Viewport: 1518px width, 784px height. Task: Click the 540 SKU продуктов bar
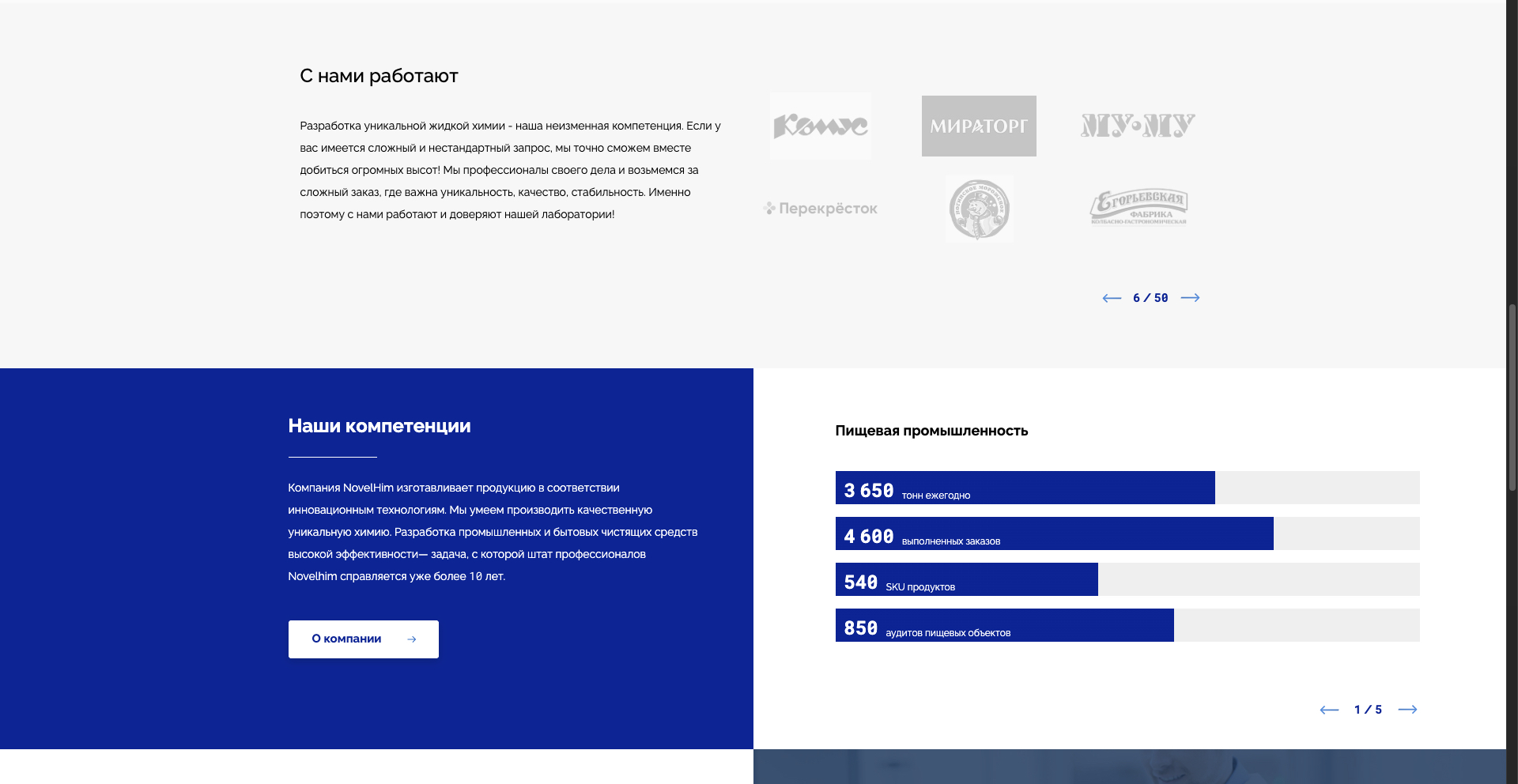pos(1127,579)
